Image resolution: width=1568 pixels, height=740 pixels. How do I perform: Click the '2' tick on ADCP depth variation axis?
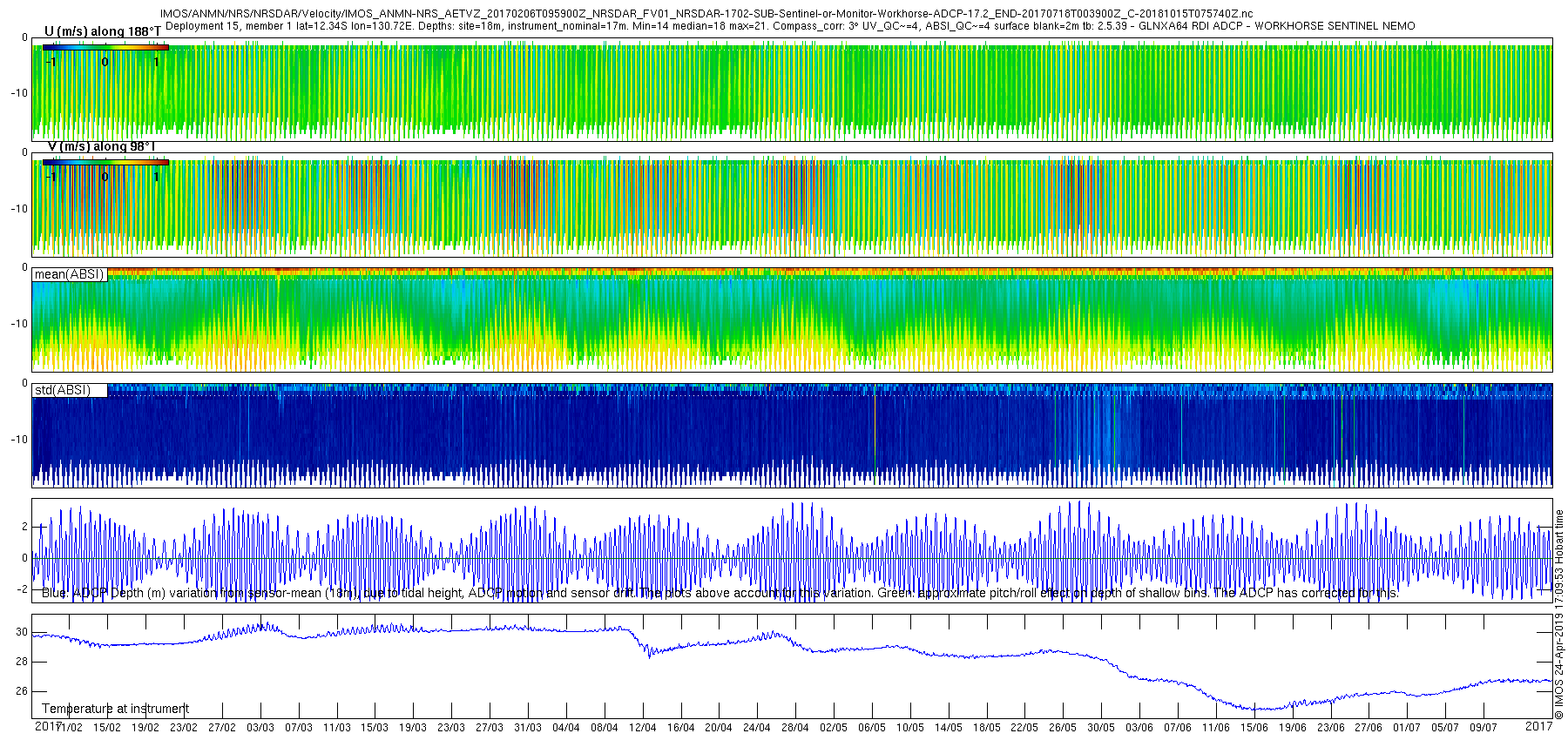24,527
